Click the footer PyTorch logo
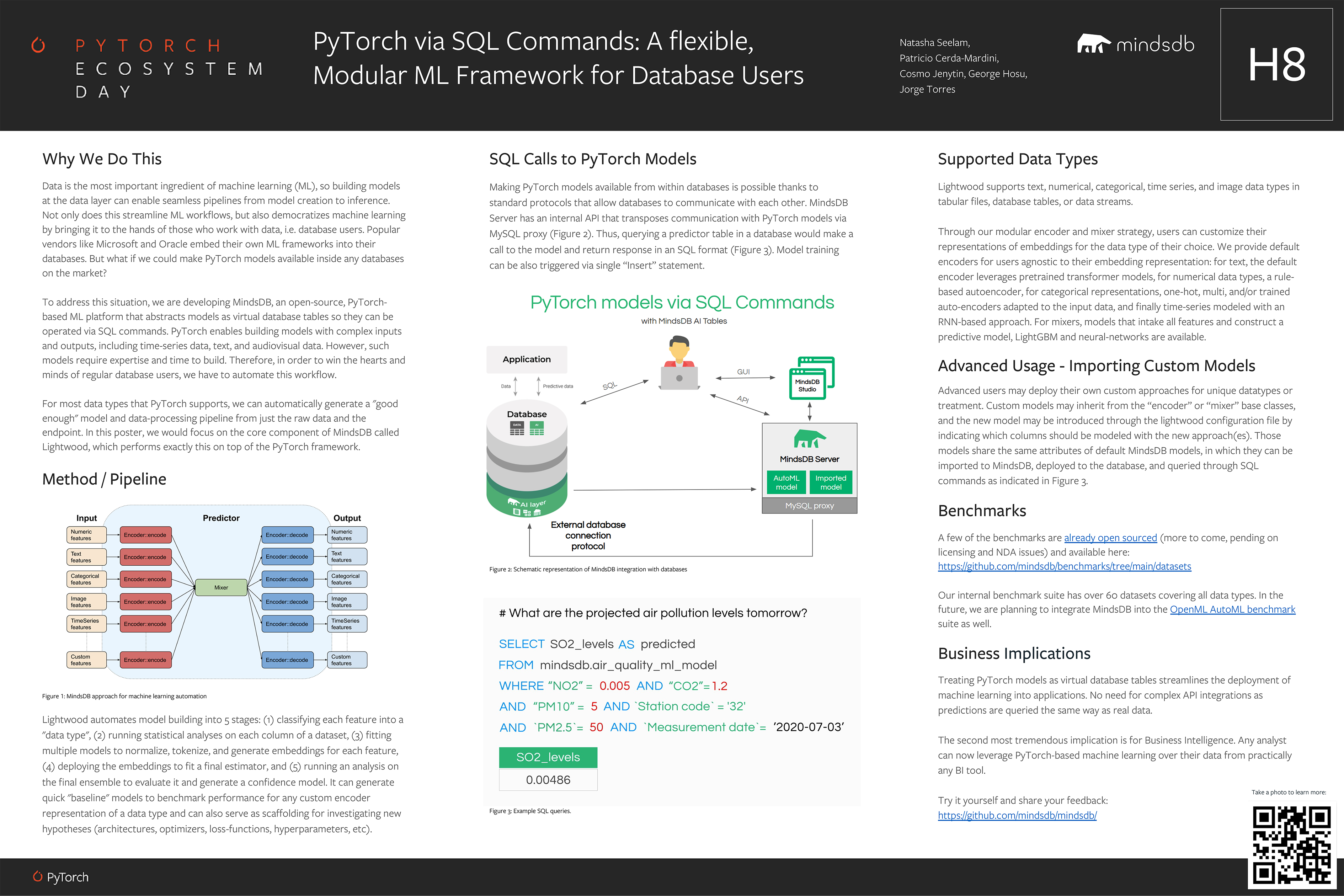Screen dimensions: 1344x896 tap(60, 876)
